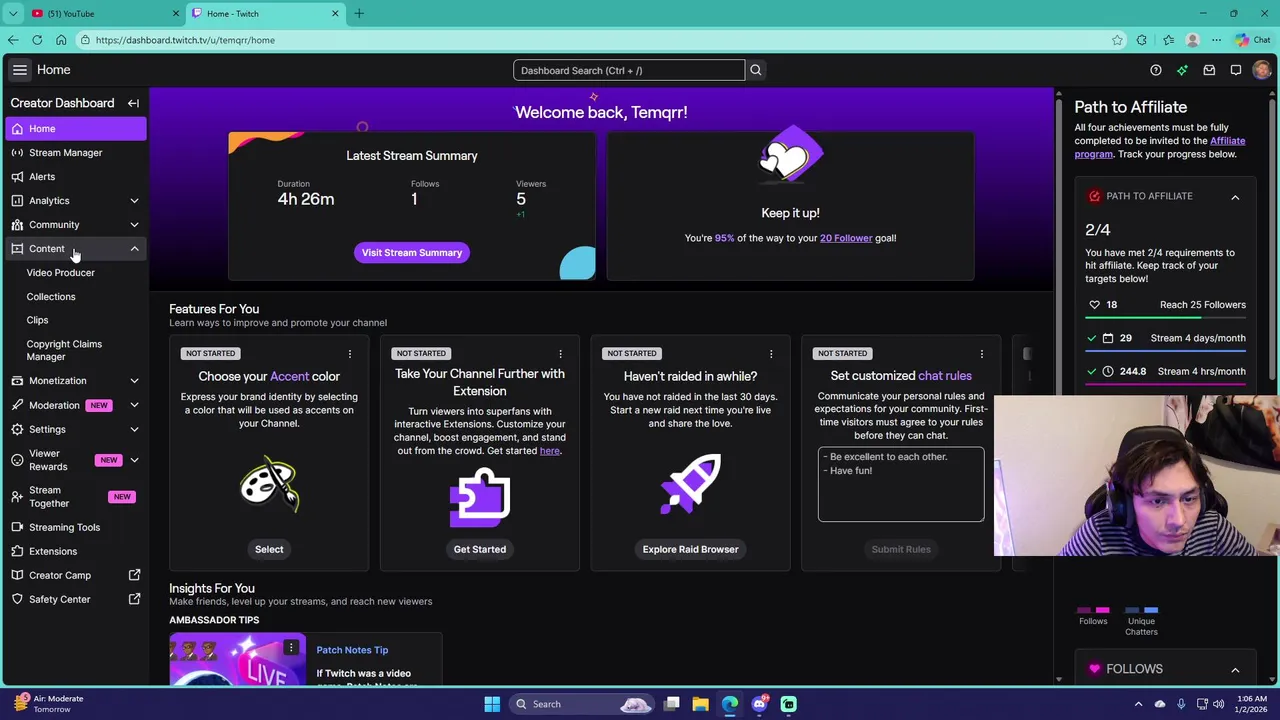Bookmark this page with the star icon
This screenshot has height=720, width=1280.
pyautogui.click(x=1117, y=40)
